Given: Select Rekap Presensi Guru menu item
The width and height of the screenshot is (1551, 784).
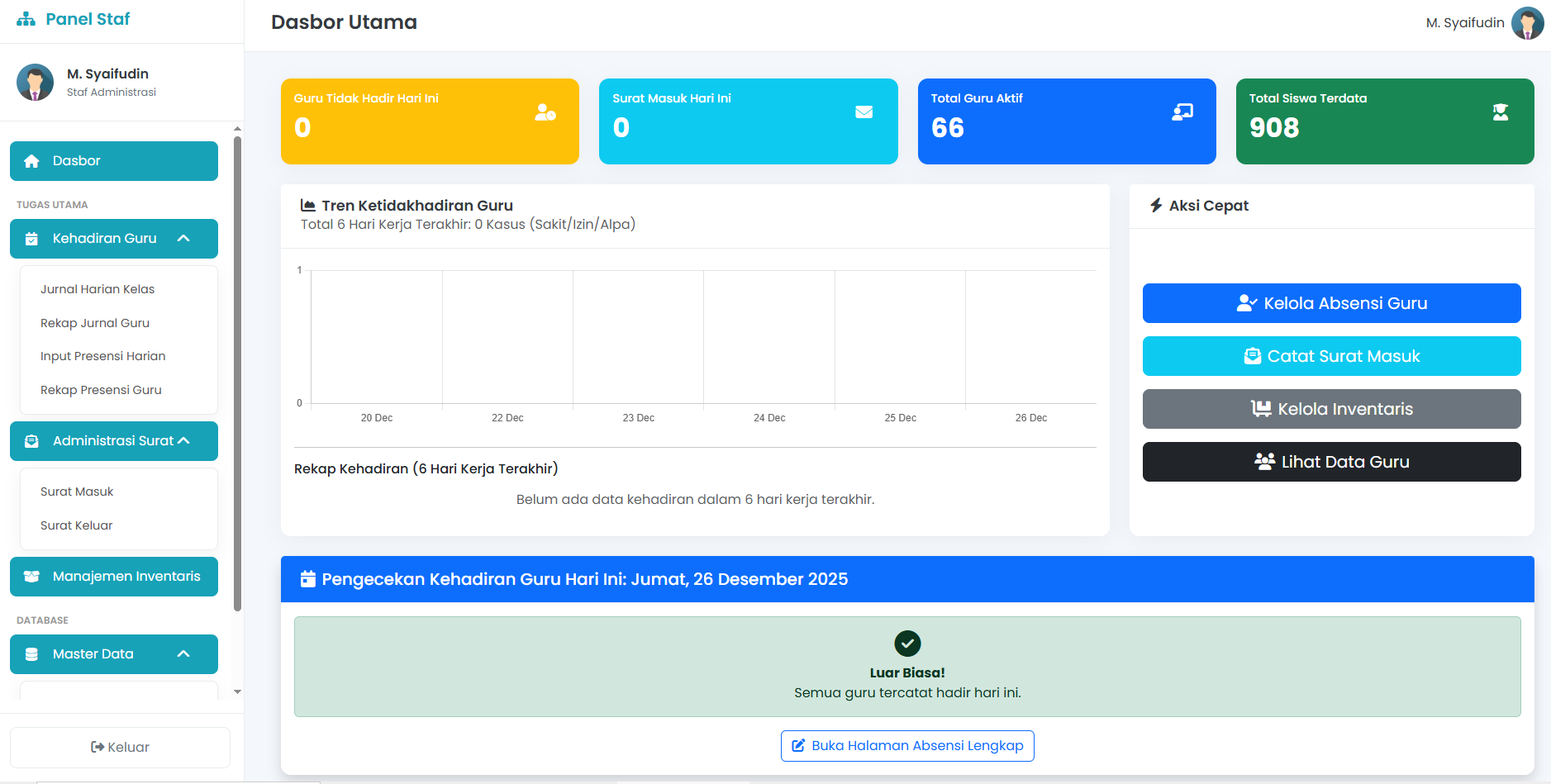Looking at the screenshot, I should point(101,390).
